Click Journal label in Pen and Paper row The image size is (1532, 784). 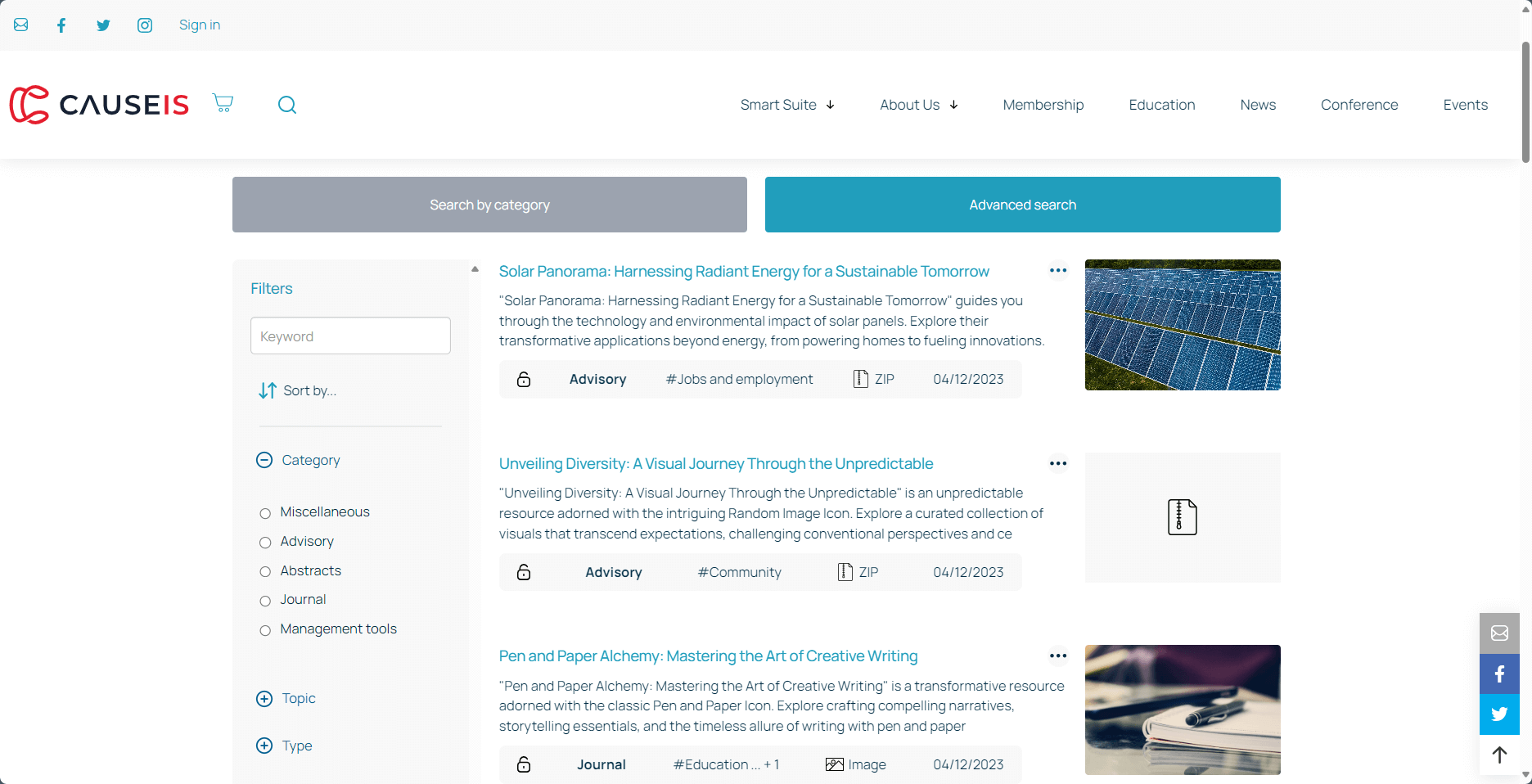601,764
